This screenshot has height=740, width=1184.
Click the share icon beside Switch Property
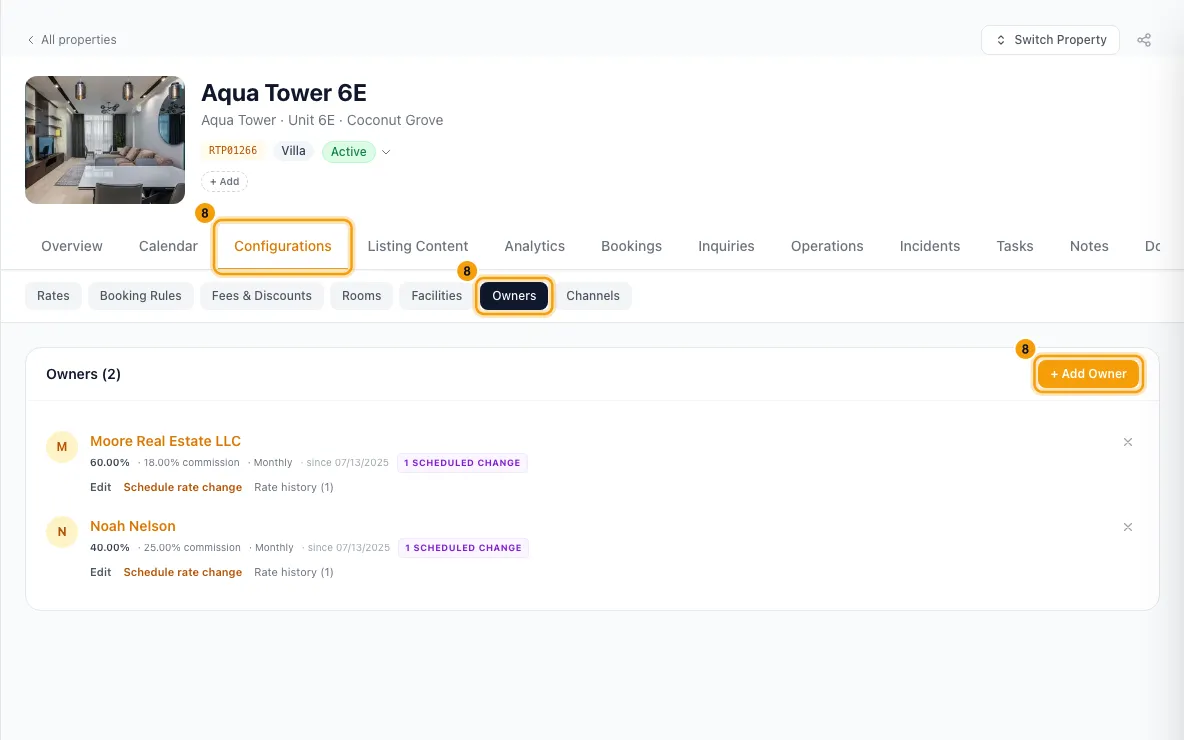click(x=1144, y=40)
